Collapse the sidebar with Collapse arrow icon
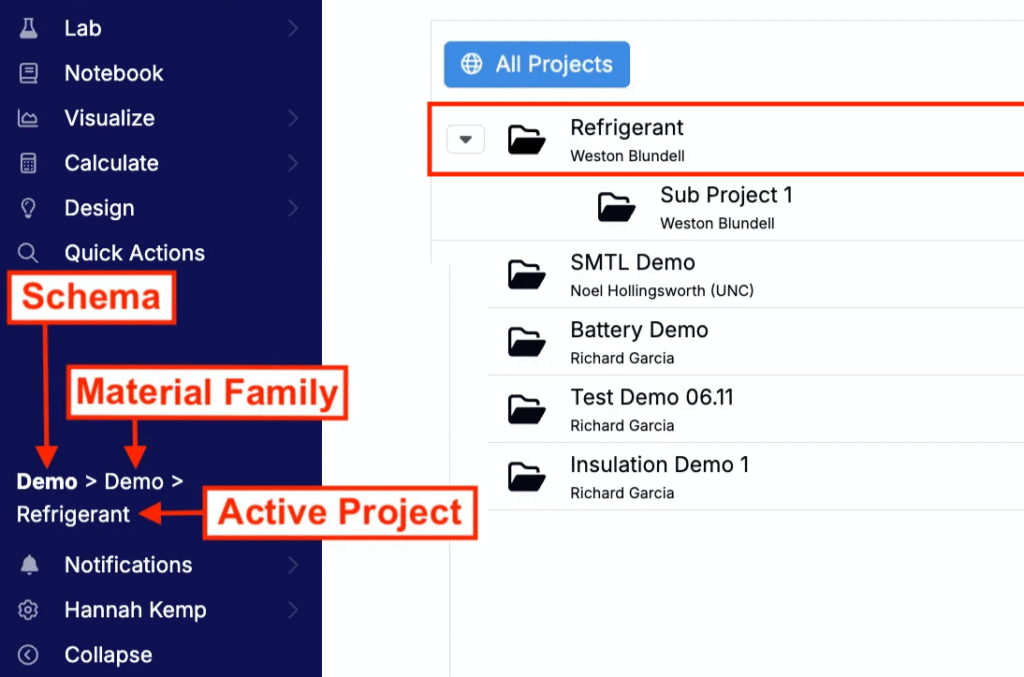 point(28,655)
